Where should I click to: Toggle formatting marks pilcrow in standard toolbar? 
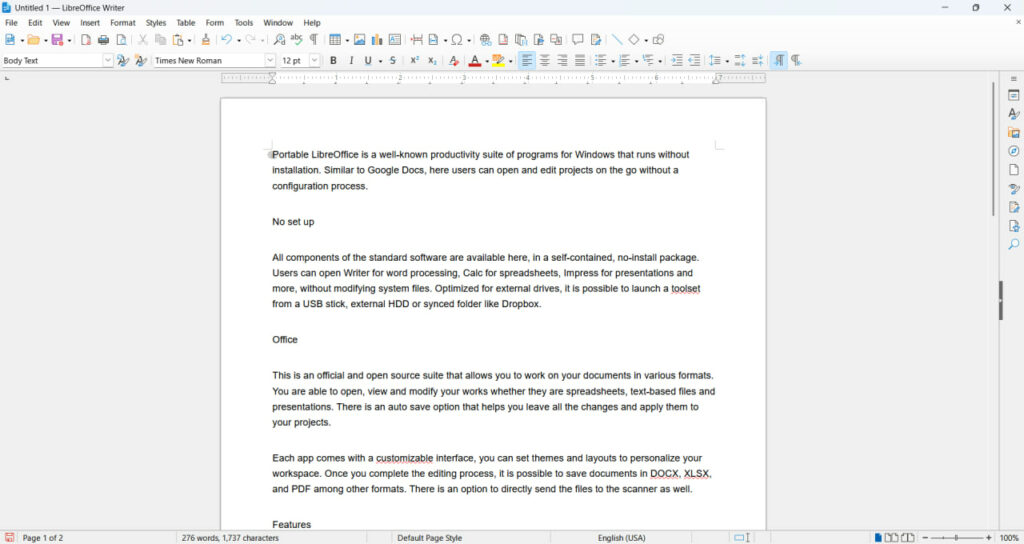tap(314, 40)
